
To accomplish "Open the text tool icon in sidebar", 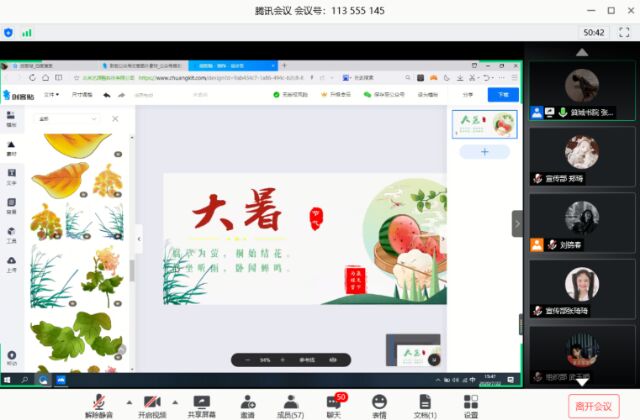I will [11, 177].
